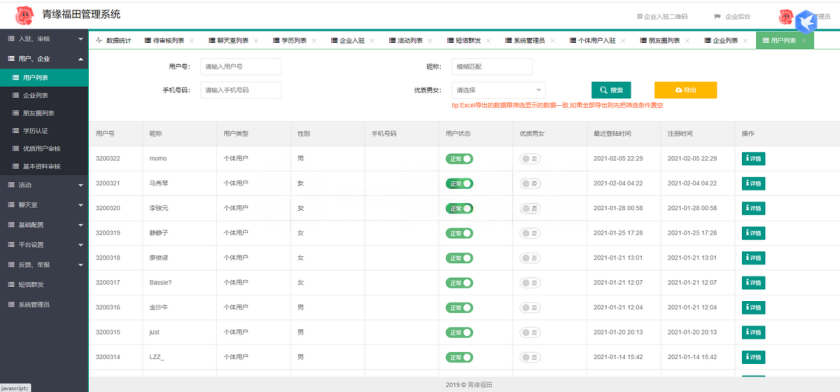Focus the 手机号码 input field
The image size is (840, 392).
pos(241,90)
